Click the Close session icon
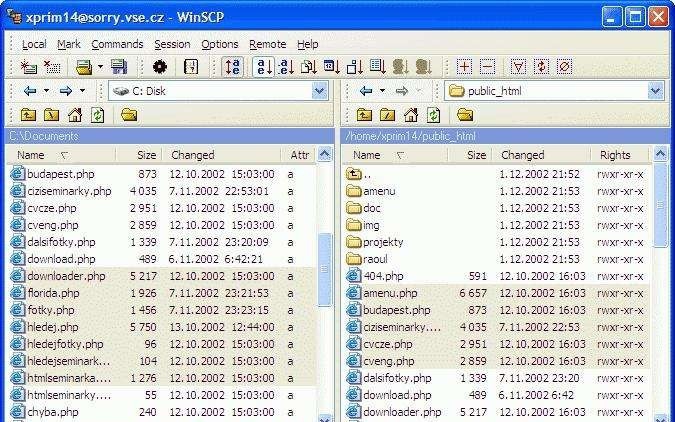This screenshot has height=422, width=675. click(52, 67)
